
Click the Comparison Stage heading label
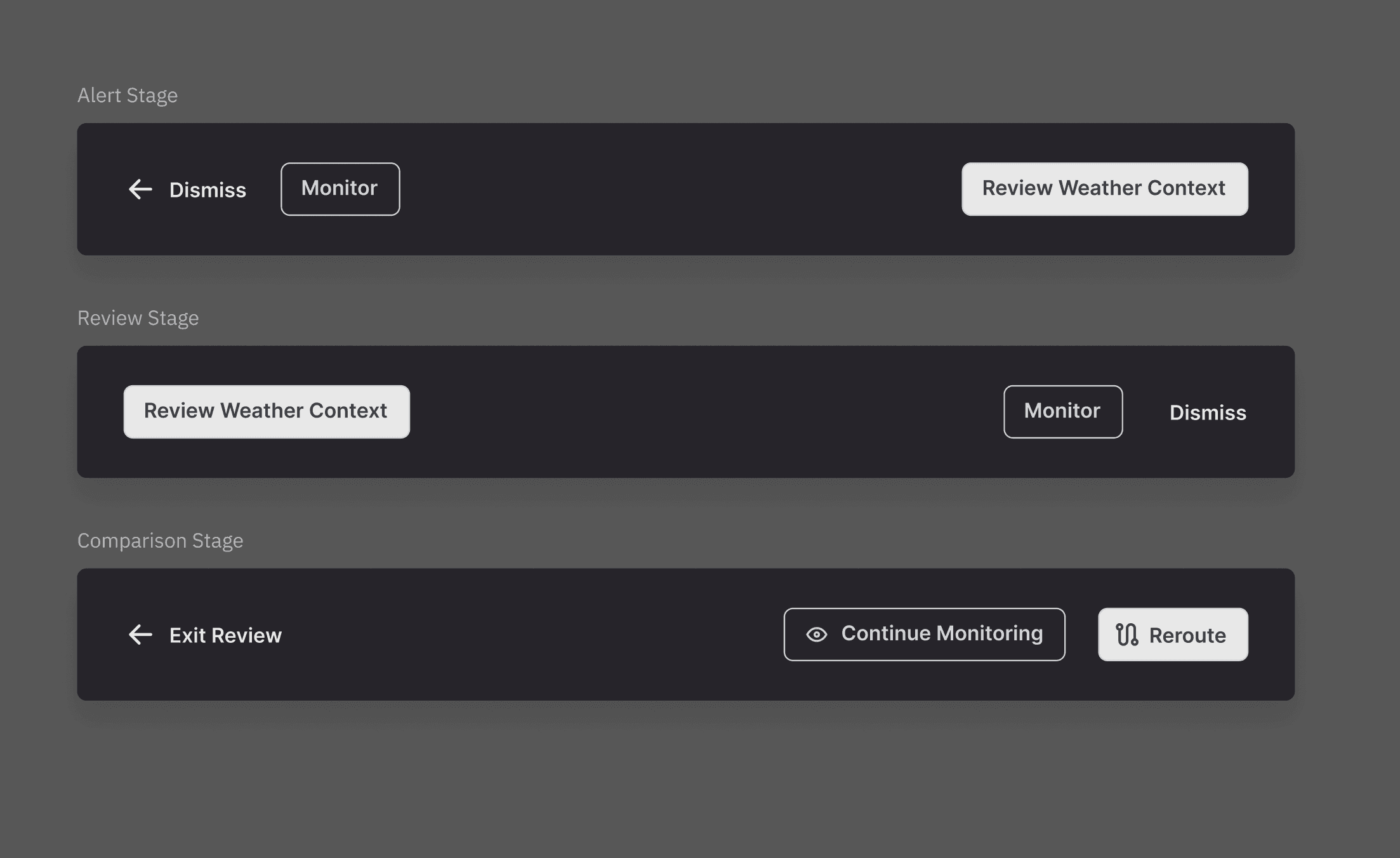tap(160, 541)
